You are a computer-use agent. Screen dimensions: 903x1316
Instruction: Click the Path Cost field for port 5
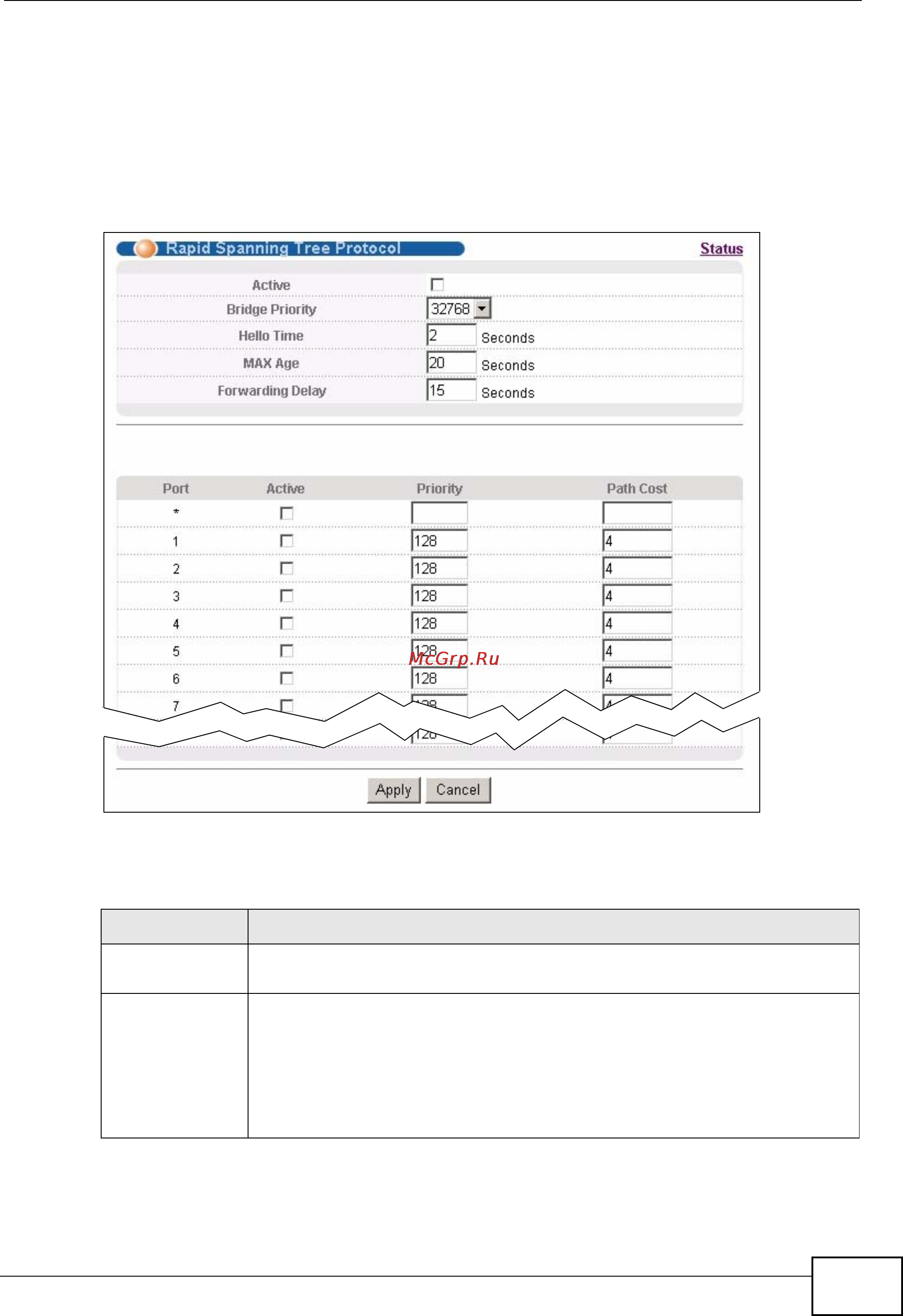pos(637,651)
